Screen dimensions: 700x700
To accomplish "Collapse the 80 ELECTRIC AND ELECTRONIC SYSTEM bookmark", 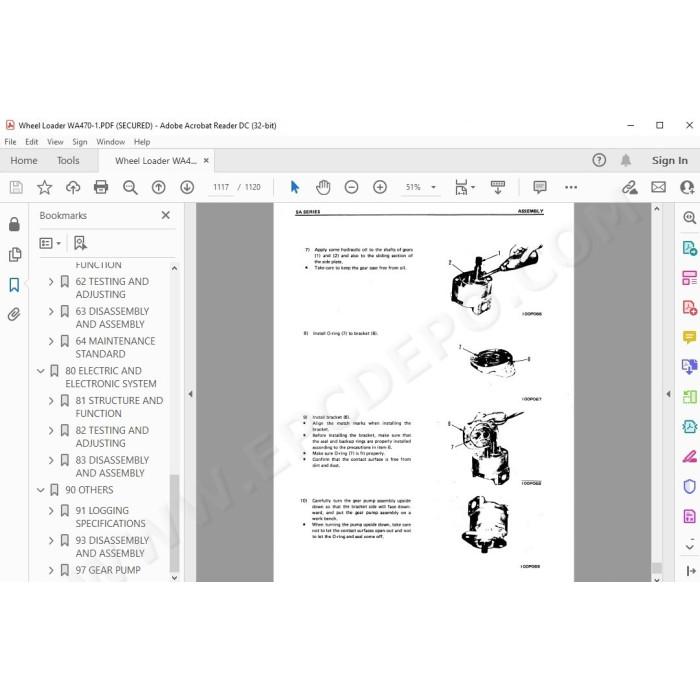I will pos(41,371).
